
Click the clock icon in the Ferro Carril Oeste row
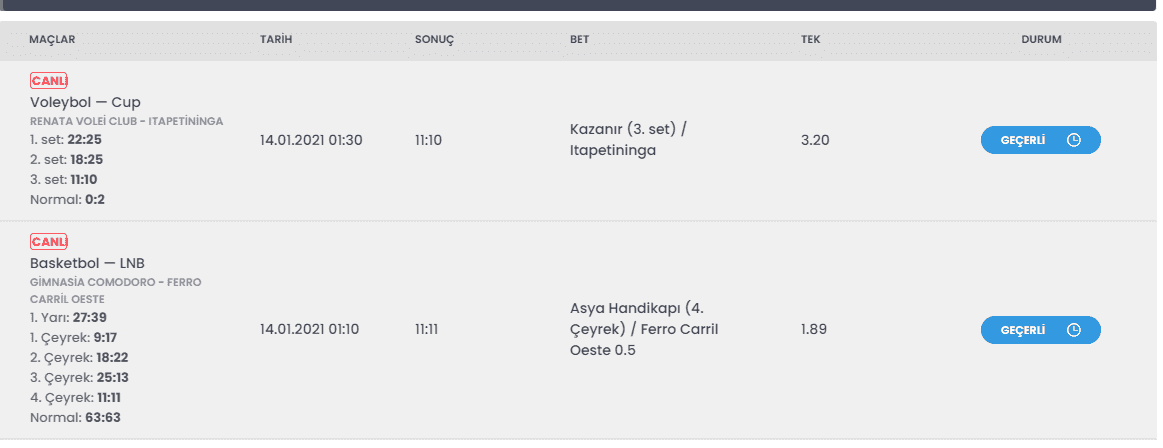[x=1073, y=330]
